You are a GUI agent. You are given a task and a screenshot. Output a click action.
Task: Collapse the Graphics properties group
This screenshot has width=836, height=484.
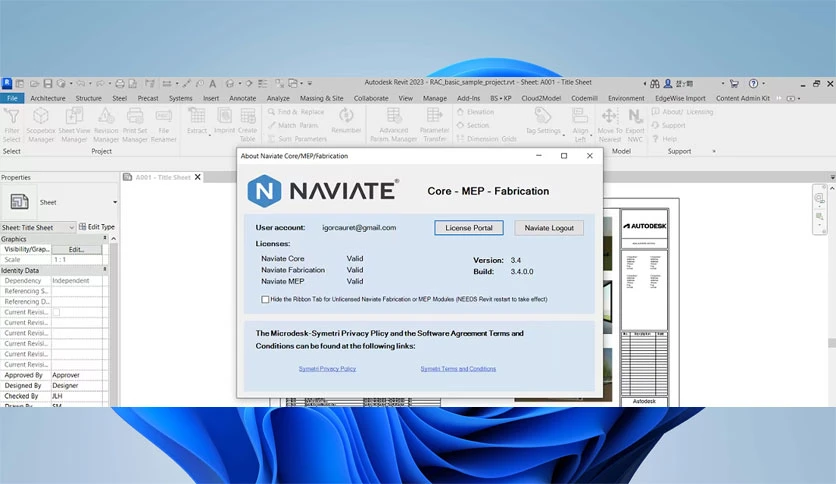[x=104, y=238]
